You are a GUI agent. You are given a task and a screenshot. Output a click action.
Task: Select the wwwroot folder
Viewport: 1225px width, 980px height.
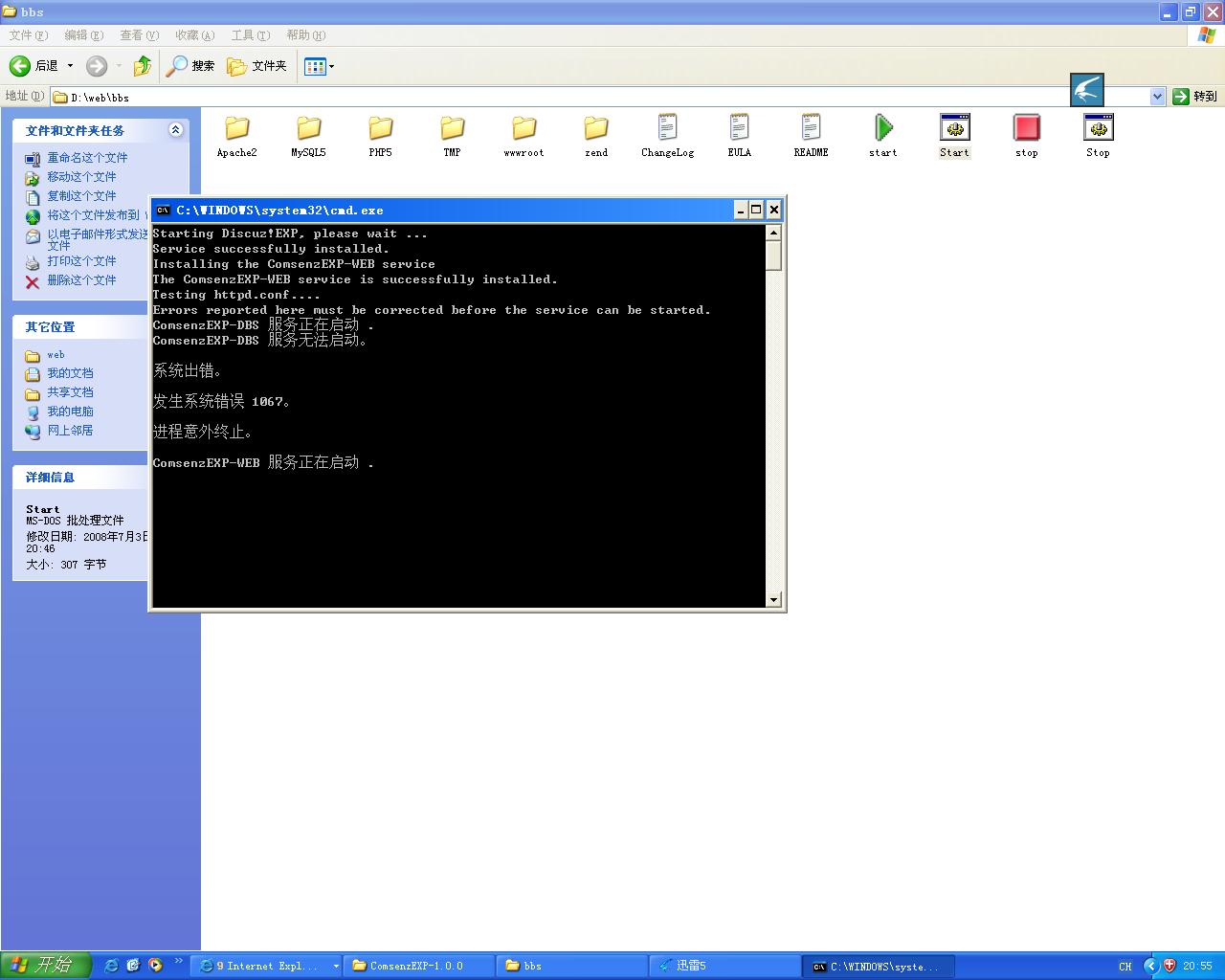(523, 128)
